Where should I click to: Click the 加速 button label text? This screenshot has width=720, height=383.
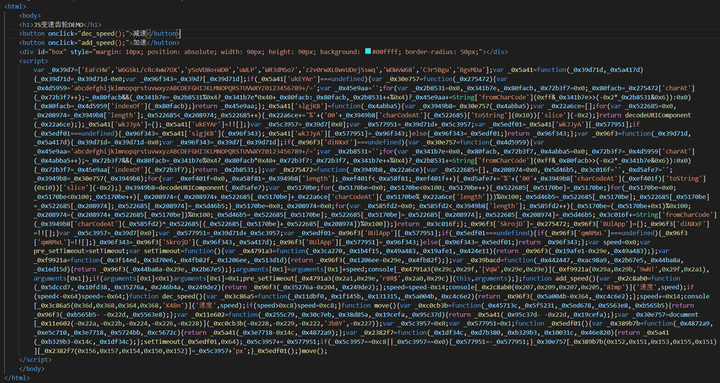139,43
